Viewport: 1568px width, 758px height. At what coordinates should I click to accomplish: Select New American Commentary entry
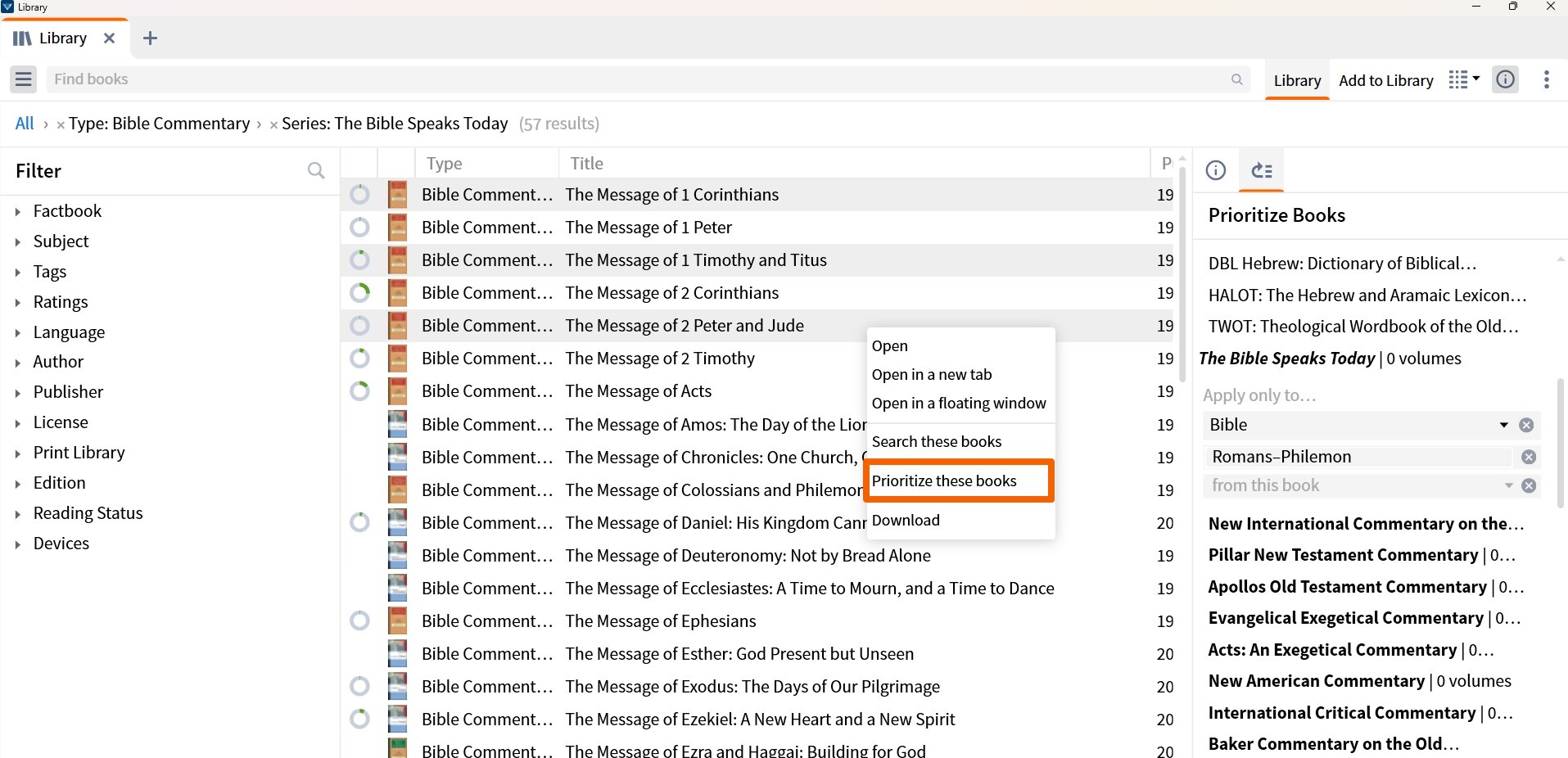(1359, 681)
